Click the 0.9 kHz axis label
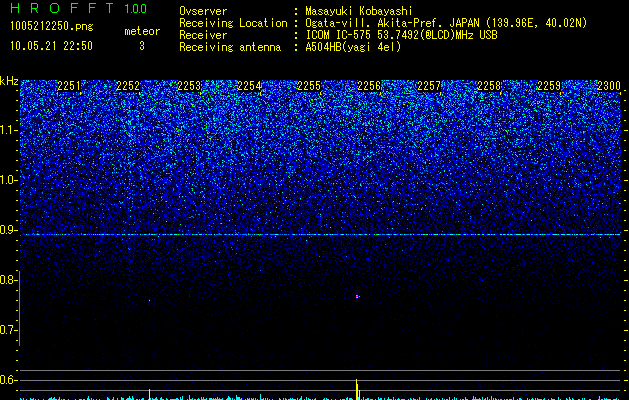This screenshot has width=629, height=400. click(x=8, y=230)
